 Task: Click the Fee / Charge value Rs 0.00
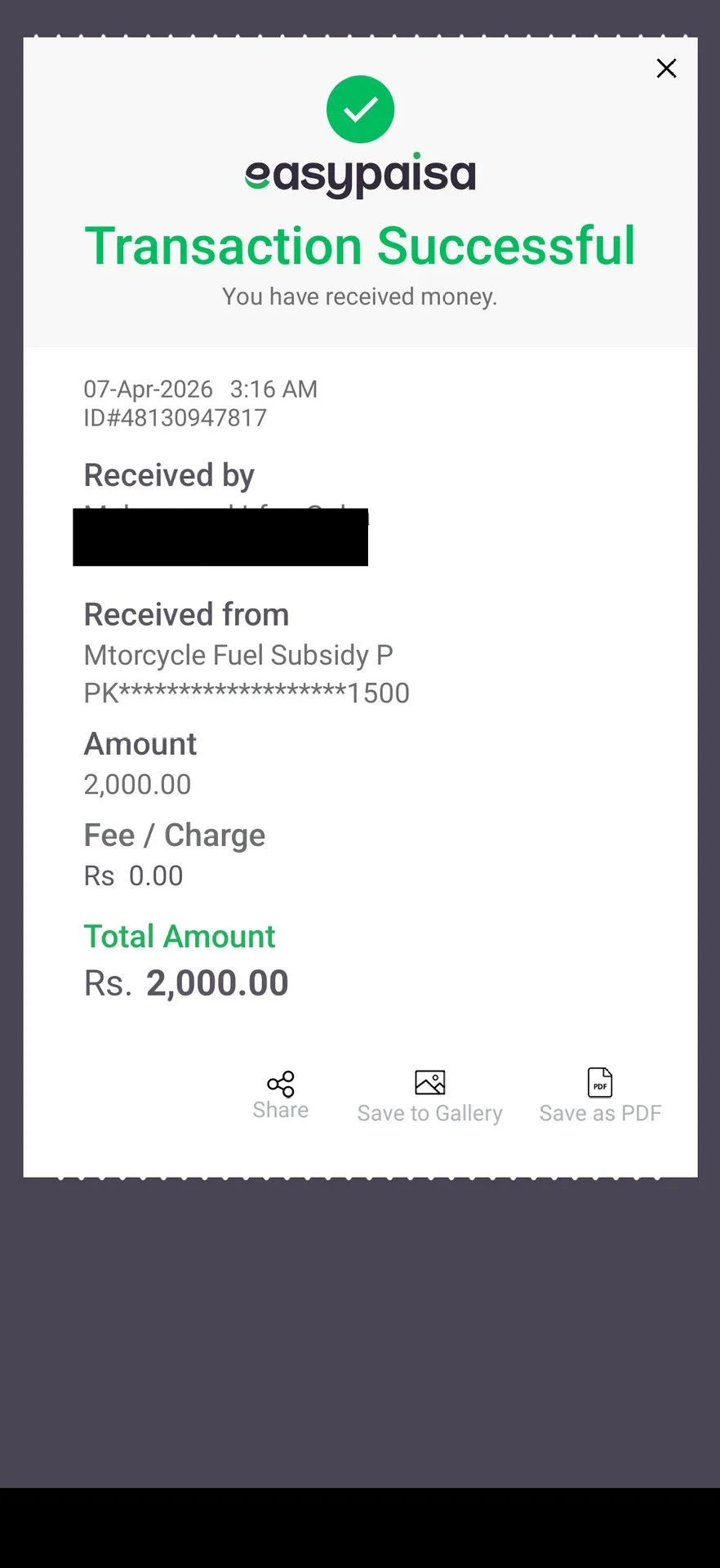(133, 876)
